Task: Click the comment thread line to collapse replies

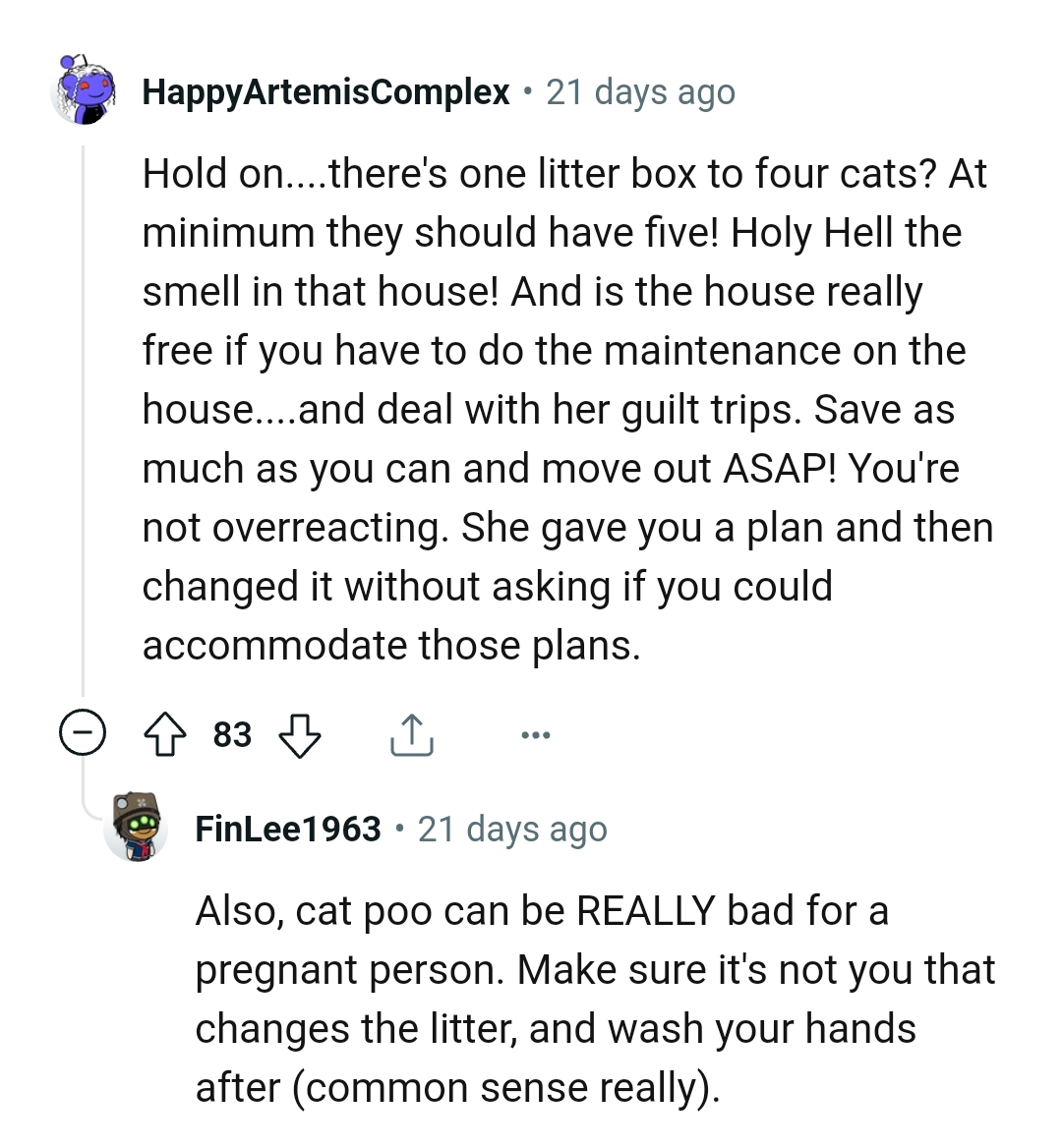Action: point(83,413)
